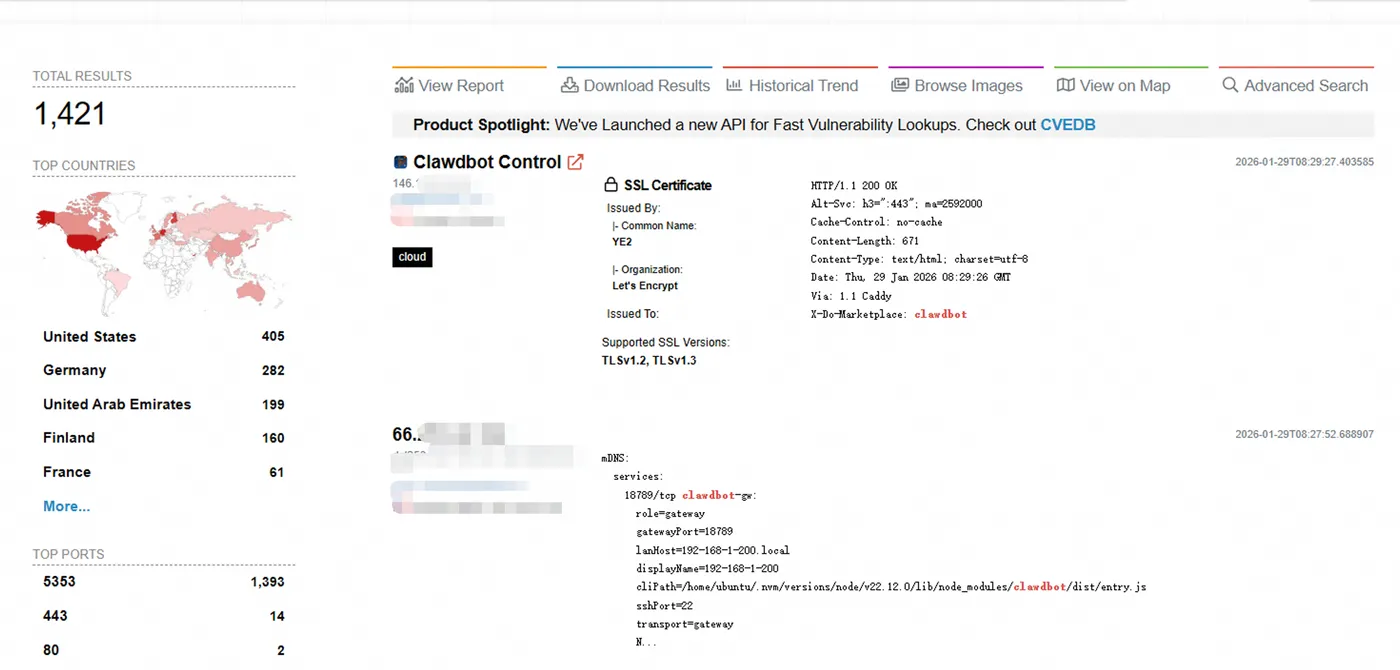This screenshot has height=670, width=1400.
Task: Click the Browse Images picture icon
Action: click(x=900, y=85)
